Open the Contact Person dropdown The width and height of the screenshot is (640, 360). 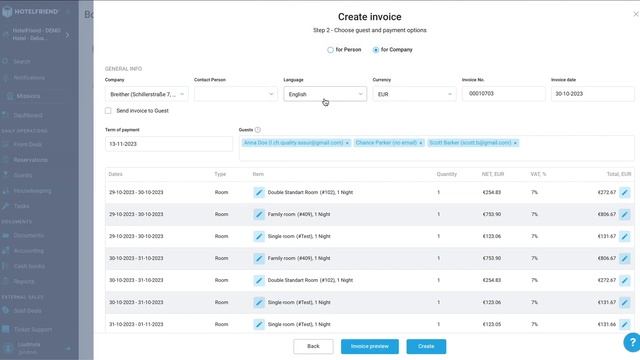[x=236, y=94]
